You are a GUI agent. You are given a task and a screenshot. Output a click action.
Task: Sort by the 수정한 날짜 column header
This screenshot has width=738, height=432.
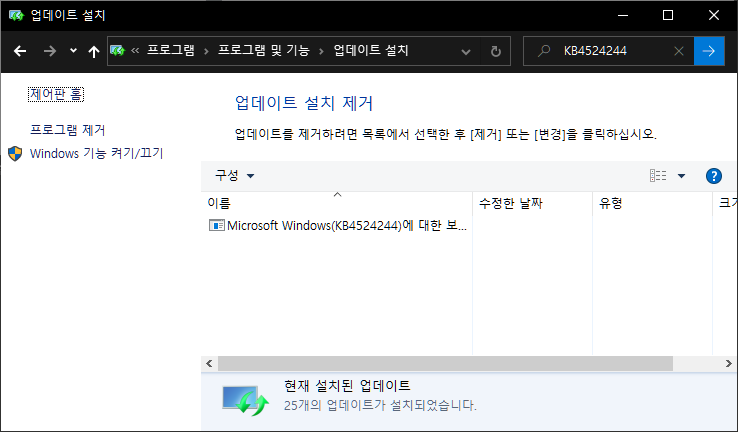[532, 203]
